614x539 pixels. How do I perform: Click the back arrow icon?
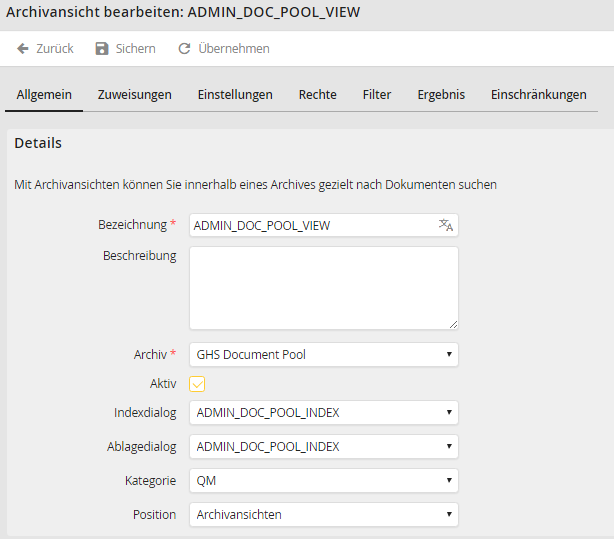(23, 49)
